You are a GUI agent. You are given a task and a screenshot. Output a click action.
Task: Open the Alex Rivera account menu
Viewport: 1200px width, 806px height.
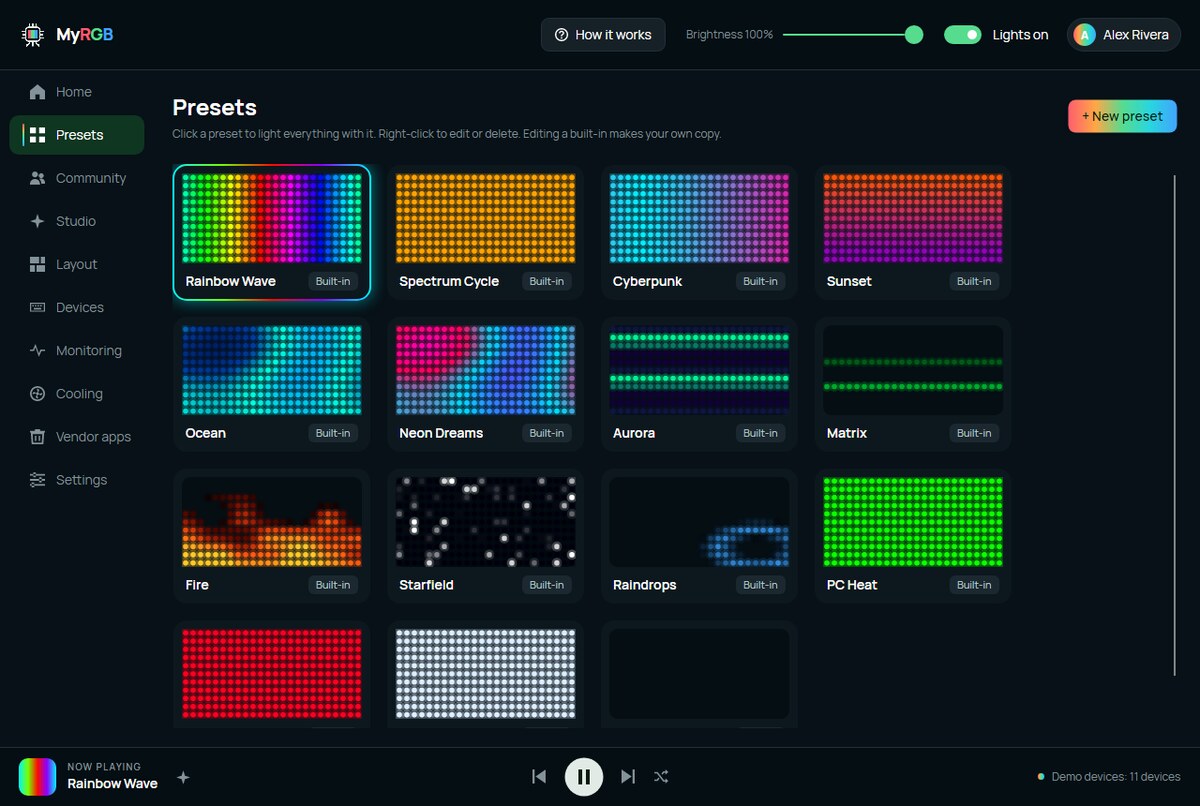(1124, 35)
